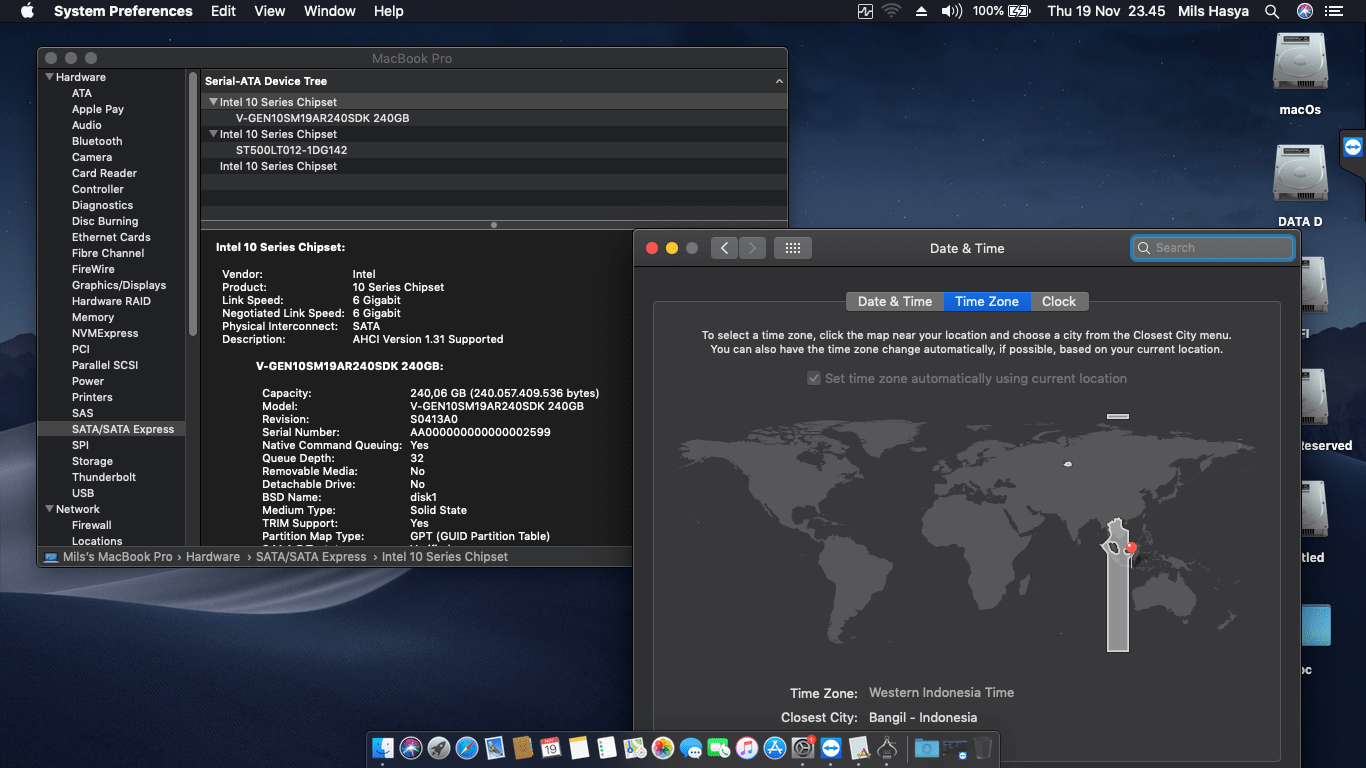Screen dimensions: 1366x768
Task: Open Spotlight search magnifier in menu bar
Action: (x=1272, y=11)
